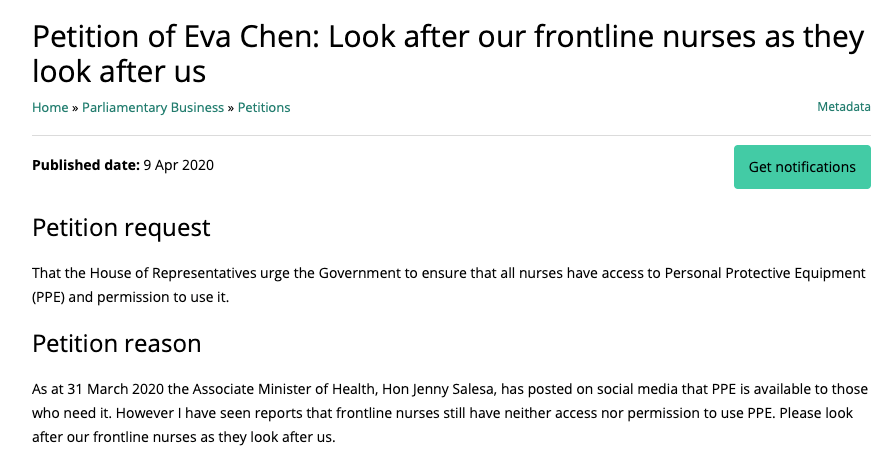Click the Petition request heading
The image size is (885, 472).
[x=121, y=228]
